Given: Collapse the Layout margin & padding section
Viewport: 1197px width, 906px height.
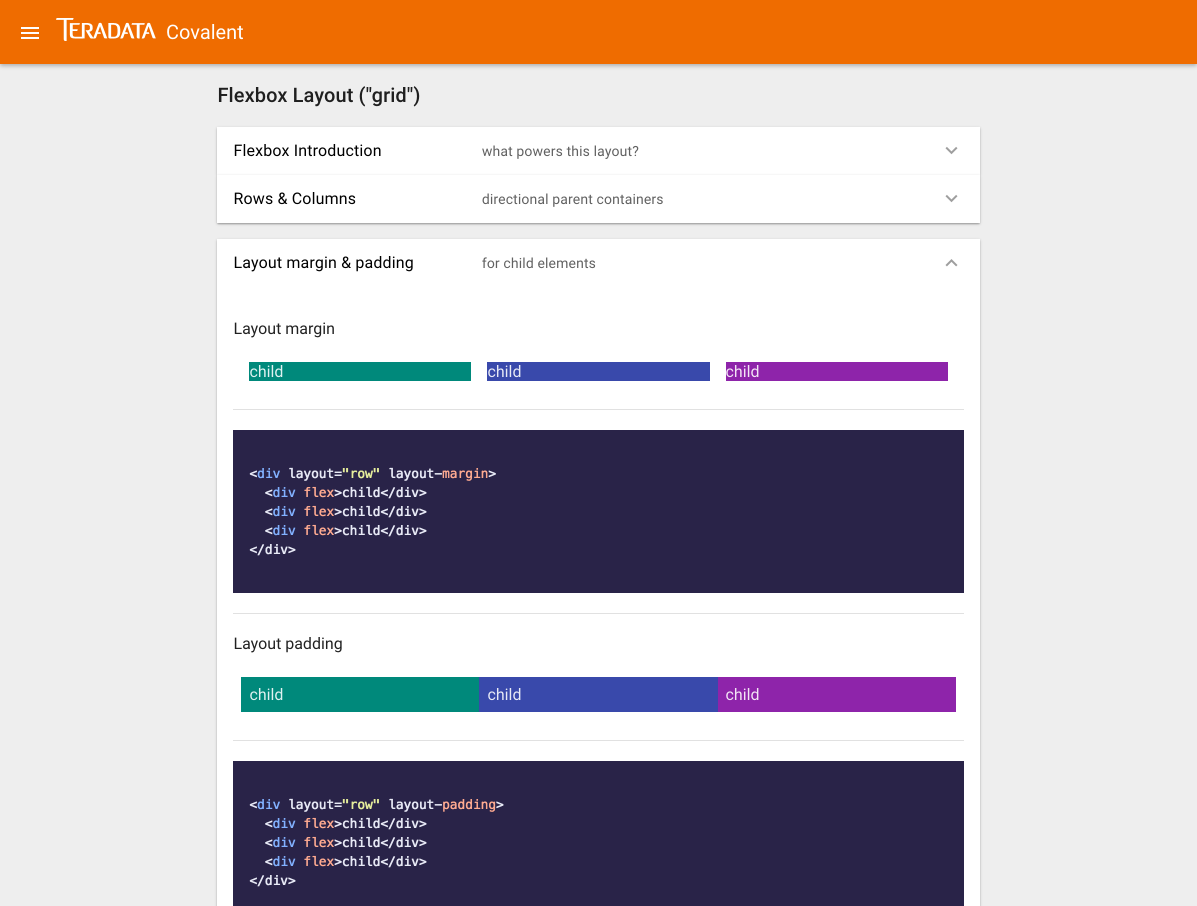Looking at the screenshot, I should (x=598, y=262).
